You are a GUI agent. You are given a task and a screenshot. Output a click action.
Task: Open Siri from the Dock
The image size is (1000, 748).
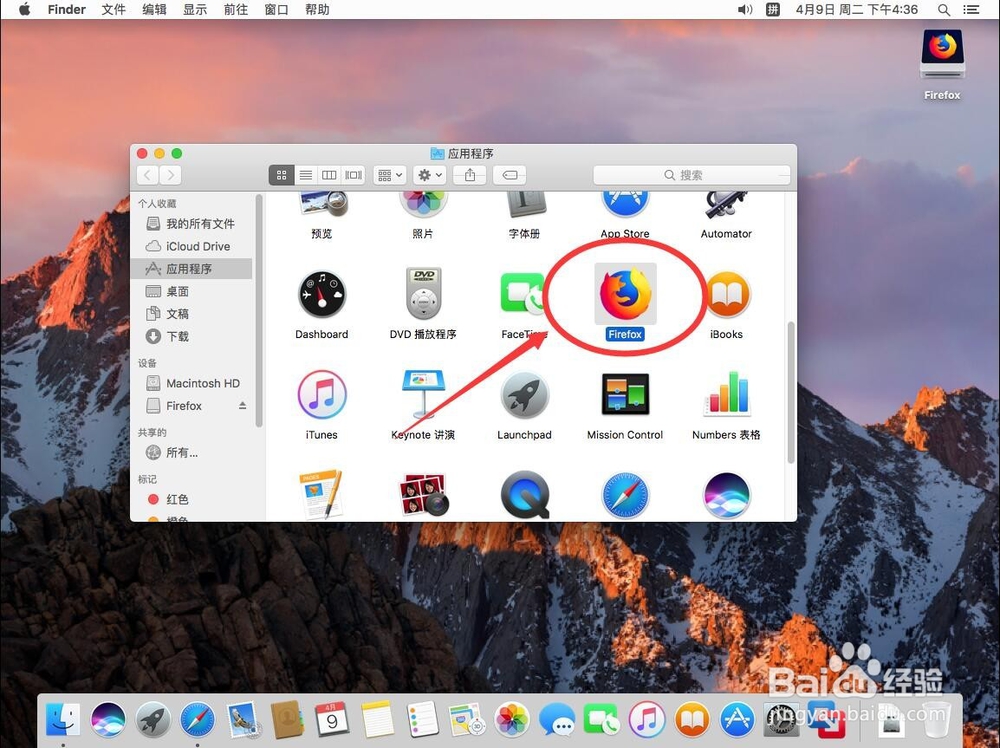[x=108, y=720]
